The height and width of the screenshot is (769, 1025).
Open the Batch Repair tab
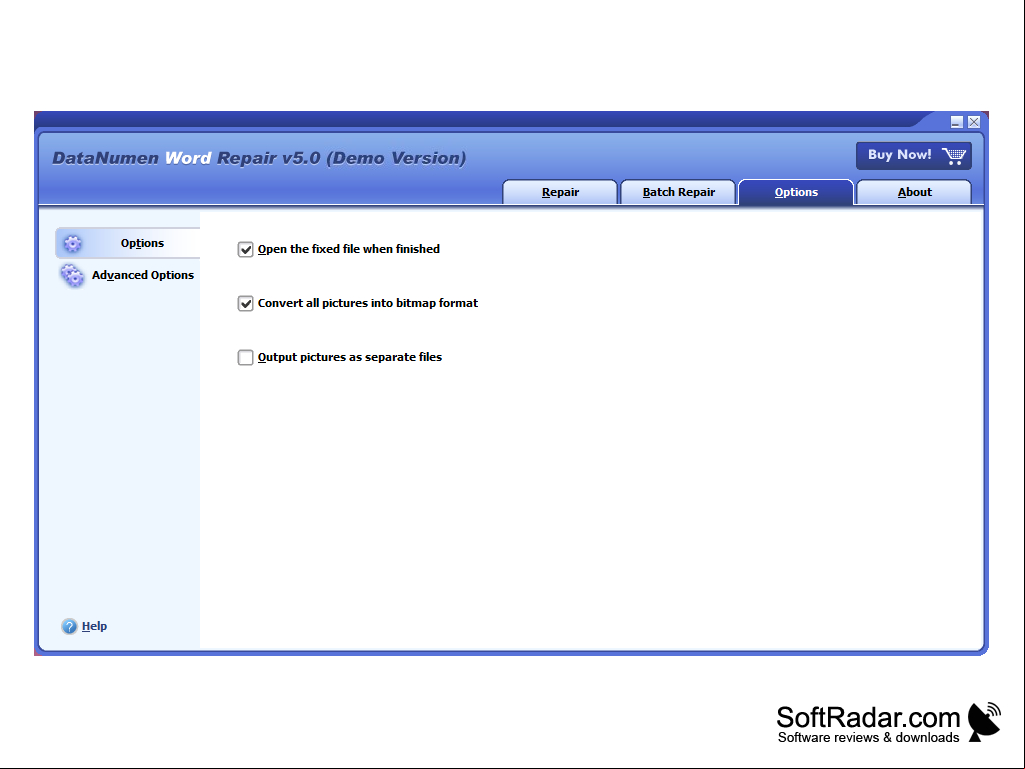(x=679, y=192)
